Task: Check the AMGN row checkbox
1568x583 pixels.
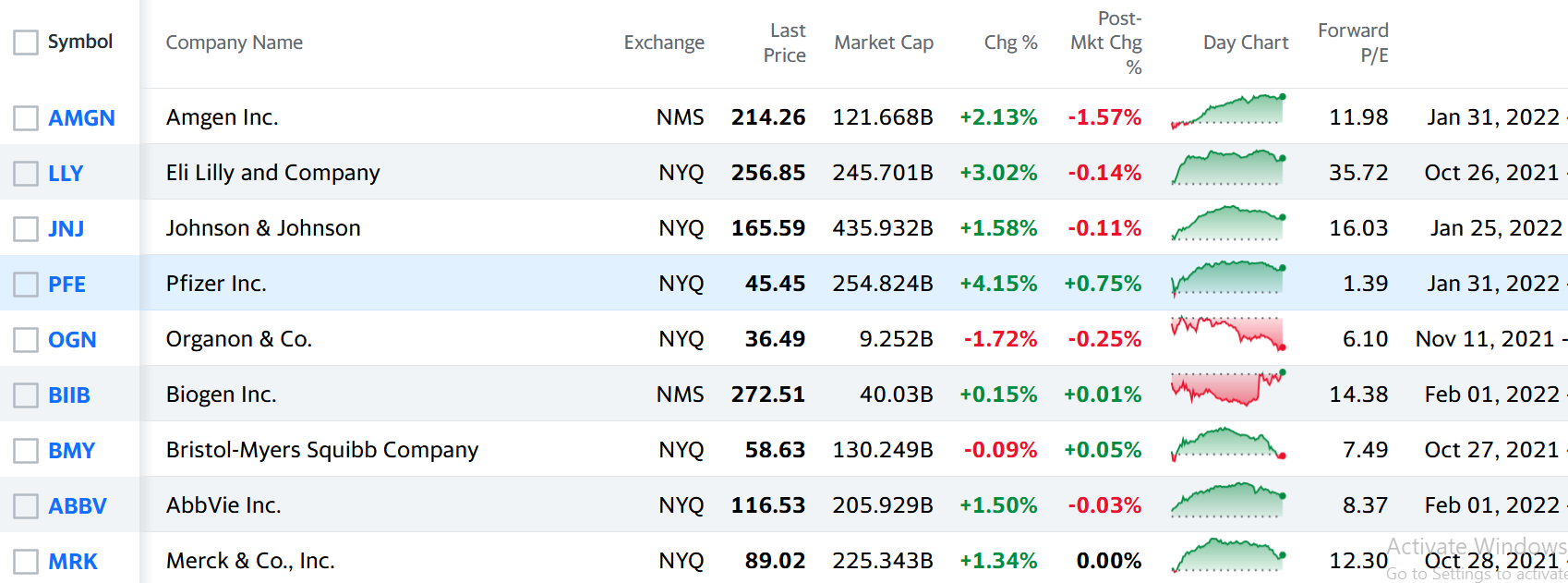Action: (26, 118)
